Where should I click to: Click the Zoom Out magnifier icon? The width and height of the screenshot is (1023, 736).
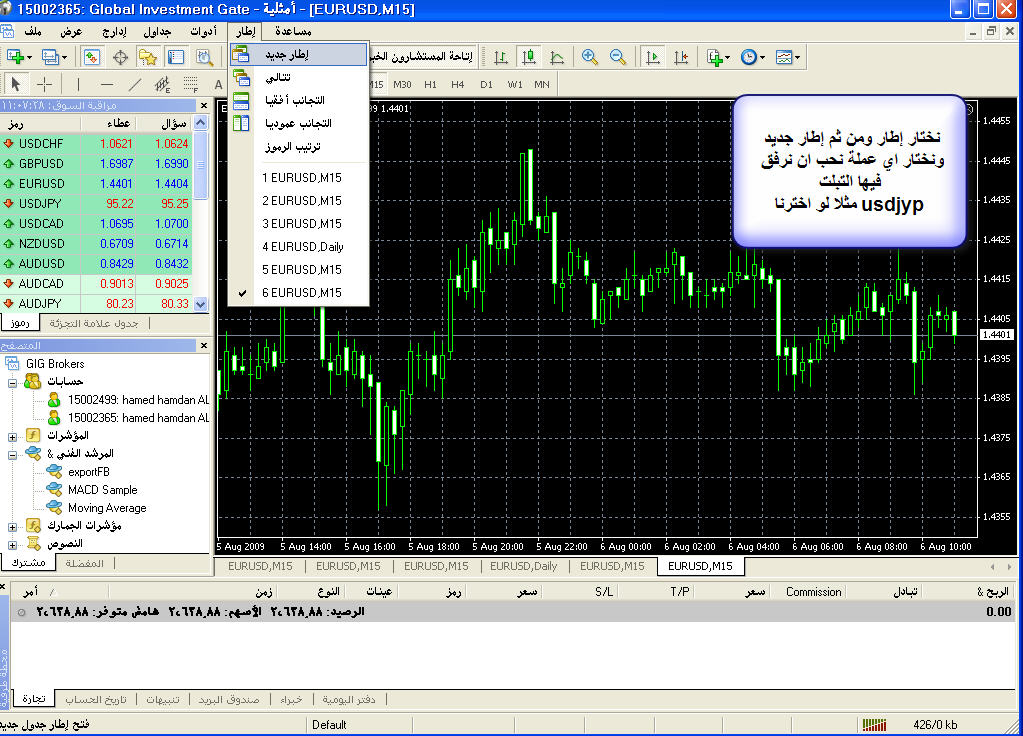pos(618,58)
